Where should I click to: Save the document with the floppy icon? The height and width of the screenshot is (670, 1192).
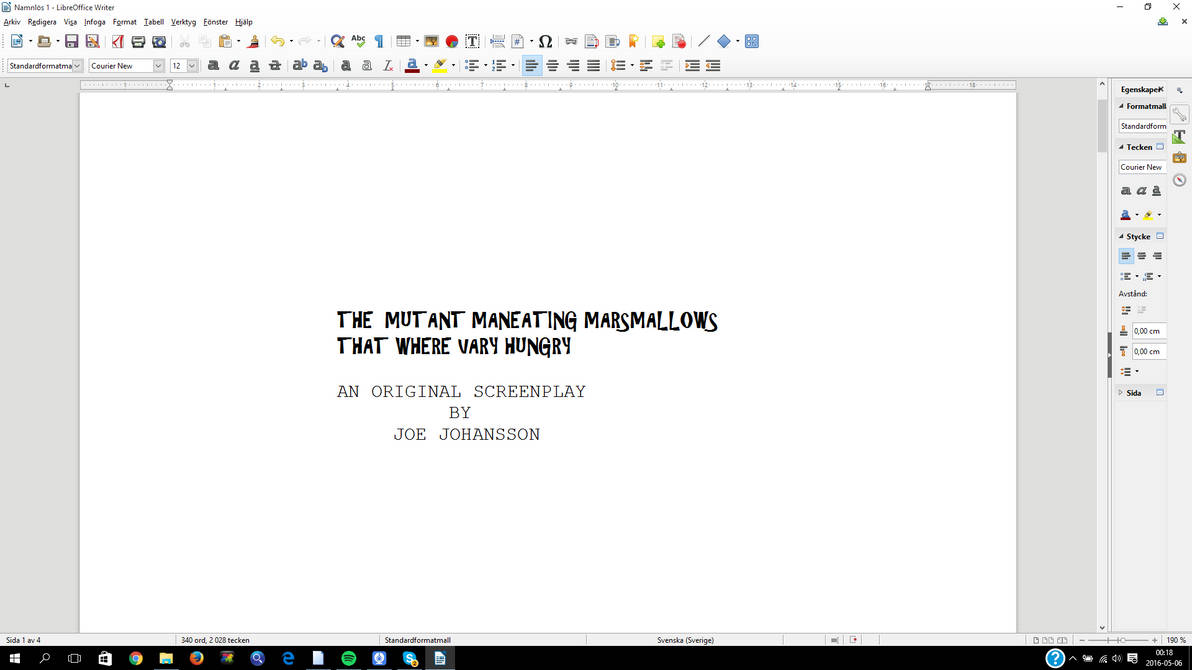(x=71, y=41)
